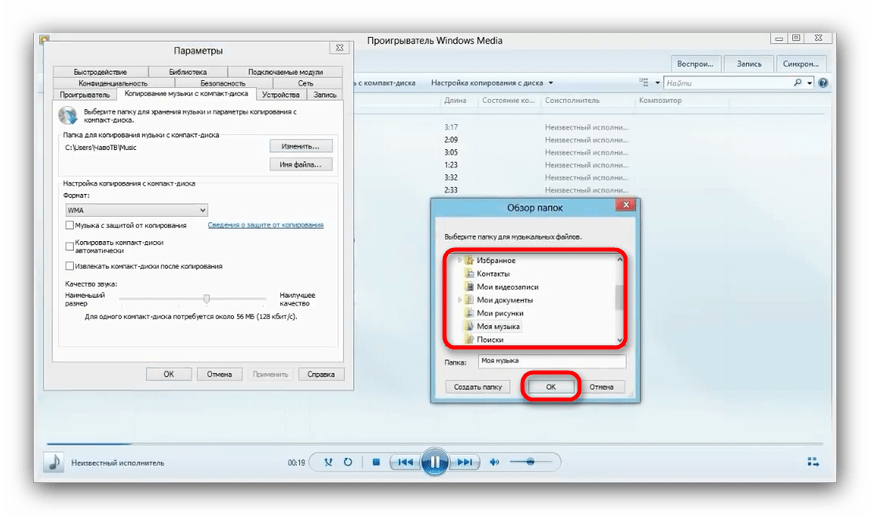The image size is (870, 516).
Task: Click the audio quality slider thumb
Action: (x=206, y=299)
